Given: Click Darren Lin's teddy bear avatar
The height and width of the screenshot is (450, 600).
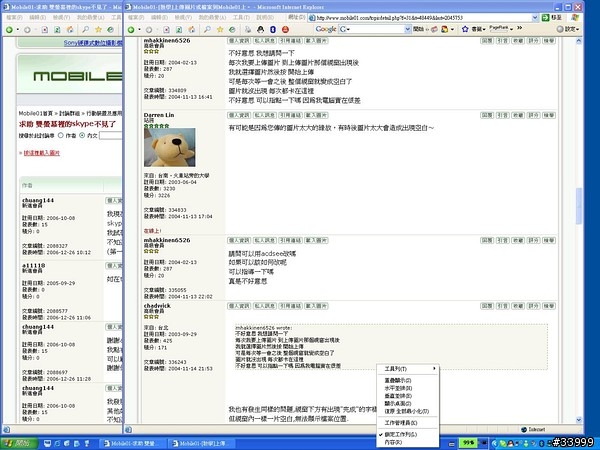Looking at the screenshot, I should click(x=170, y=147).
